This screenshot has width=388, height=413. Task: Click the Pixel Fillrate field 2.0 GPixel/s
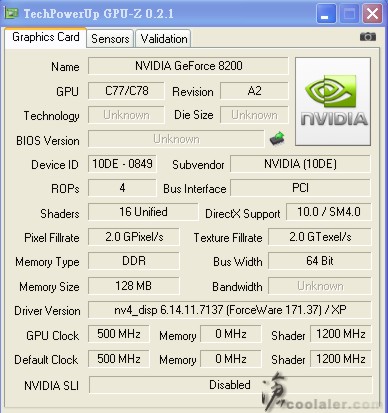click(134, 237)
